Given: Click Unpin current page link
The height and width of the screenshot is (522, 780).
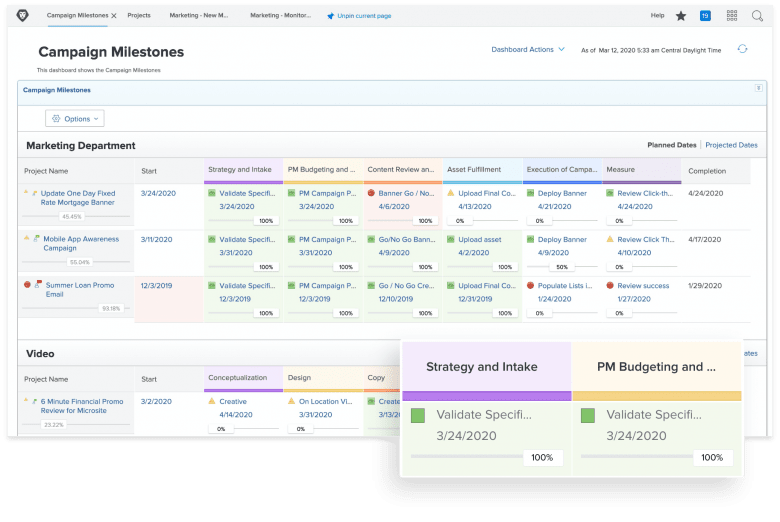Looking at the screenshot, I should click(364, 16).
